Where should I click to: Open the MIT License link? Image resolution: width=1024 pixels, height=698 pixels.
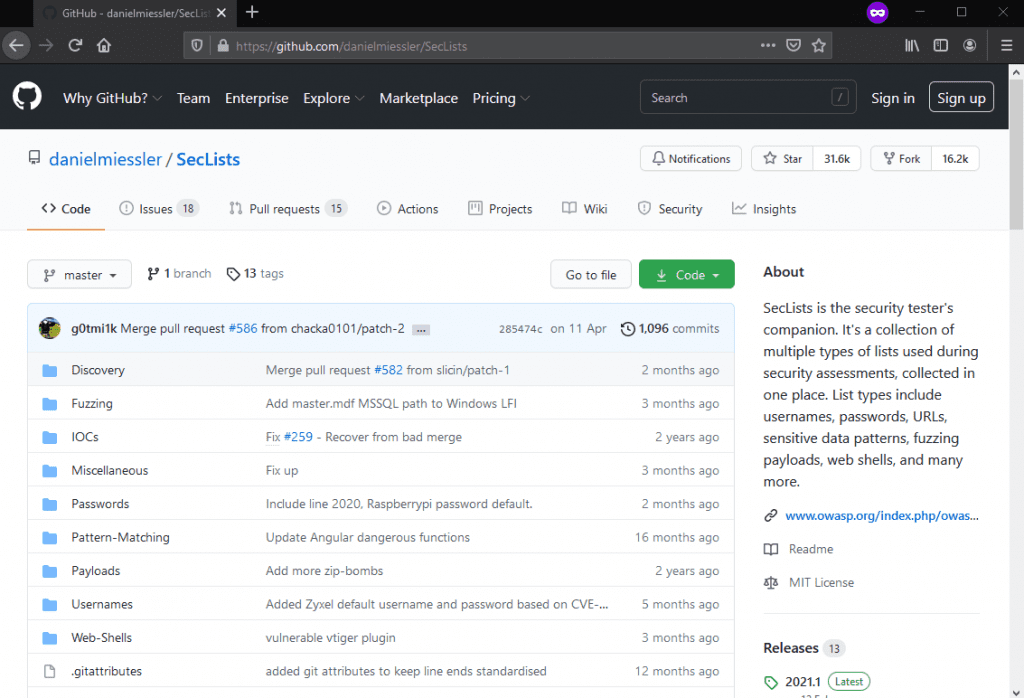click(822, 582)
